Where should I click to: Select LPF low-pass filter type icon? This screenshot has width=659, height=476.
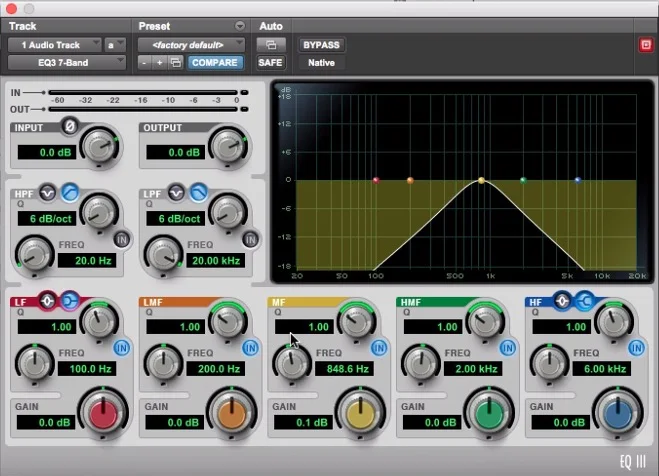coord(198,193)
